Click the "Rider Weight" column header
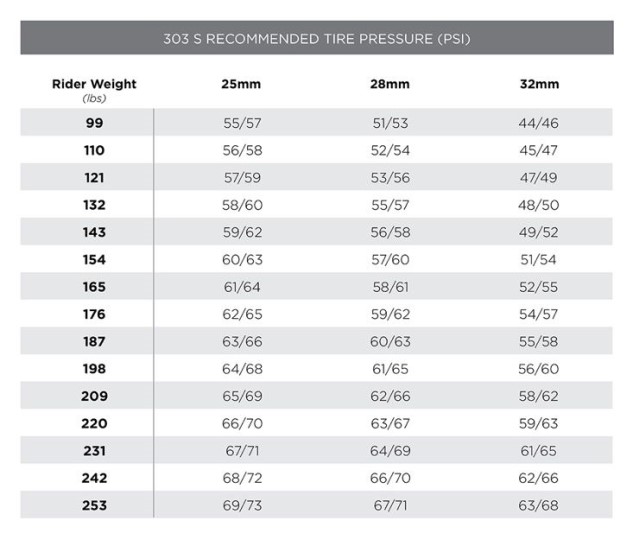This screenshot has height=546, width=633. click(x=94, y=84)
